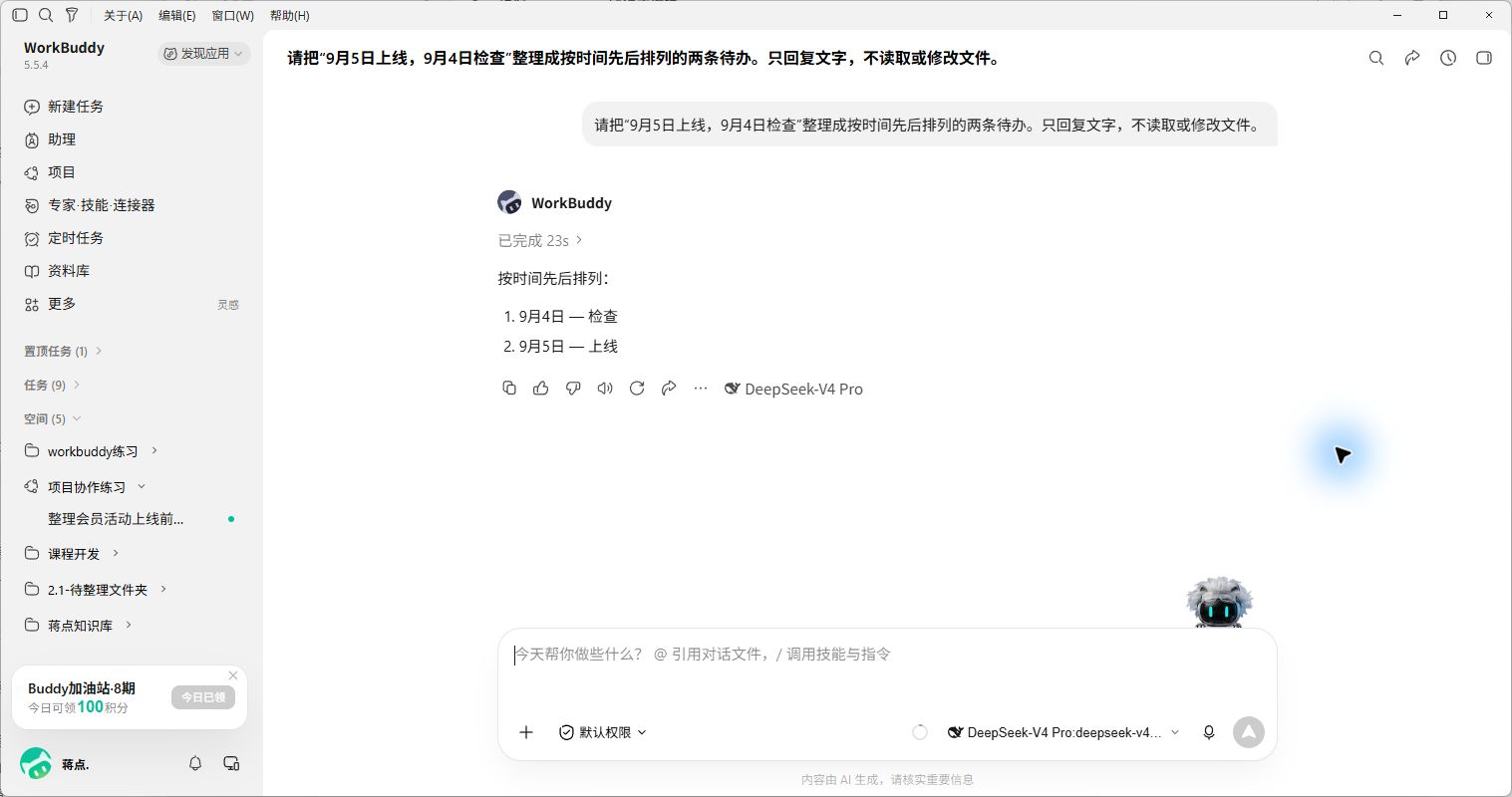Give the reply a thumbs up
Screen dimensions: 1512x797
541,389
